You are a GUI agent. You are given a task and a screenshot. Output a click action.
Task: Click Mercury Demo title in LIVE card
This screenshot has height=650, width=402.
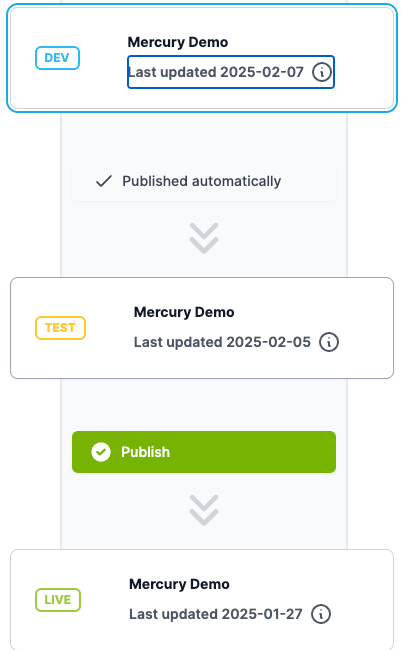tap(179, 584)
